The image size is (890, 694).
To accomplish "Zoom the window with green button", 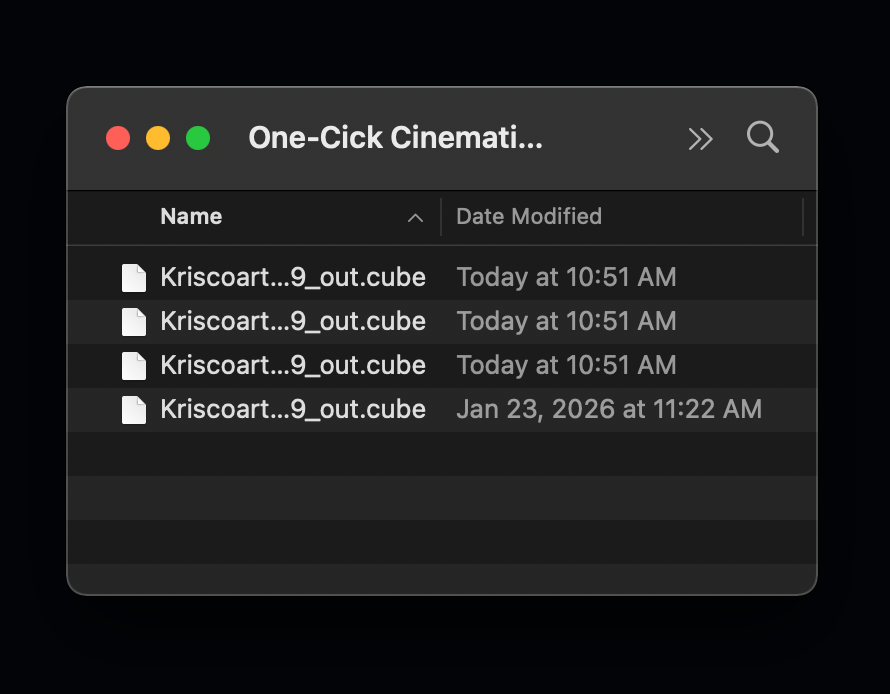I will coord(198,138).
